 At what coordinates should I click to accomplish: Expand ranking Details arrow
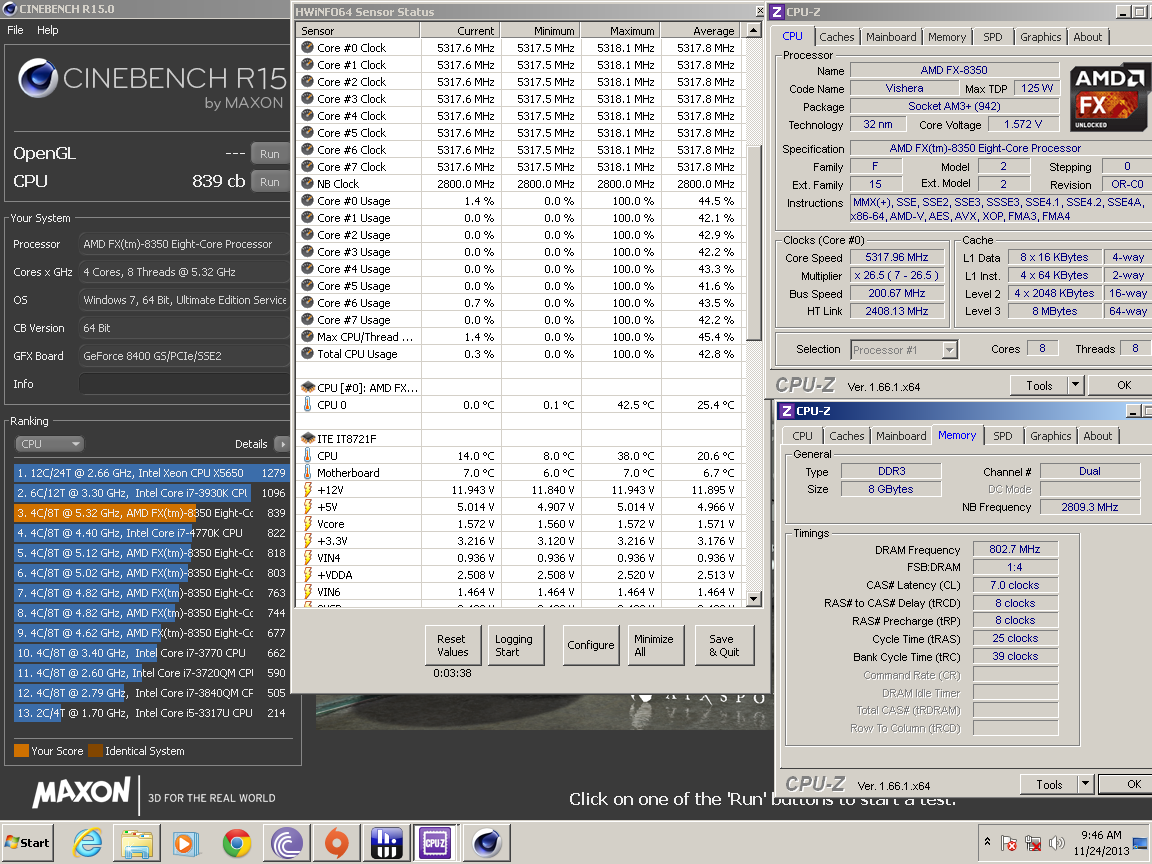[x=282, y=444]
